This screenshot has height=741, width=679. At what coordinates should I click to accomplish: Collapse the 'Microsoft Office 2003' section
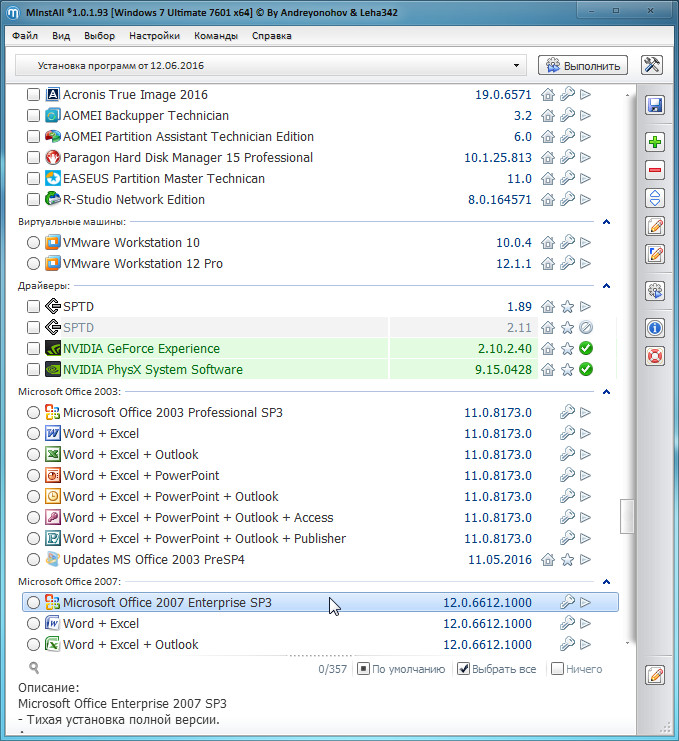(x=607, y=391)
